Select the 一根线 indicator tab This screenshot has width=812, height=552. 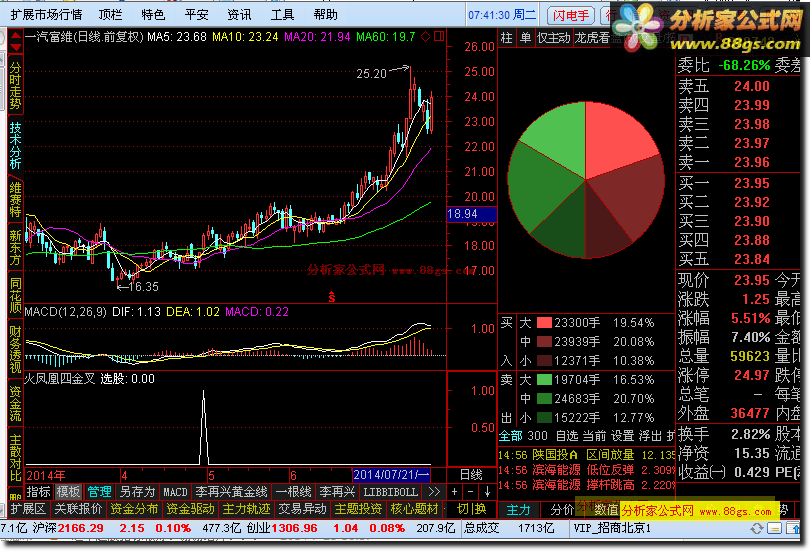293,491
